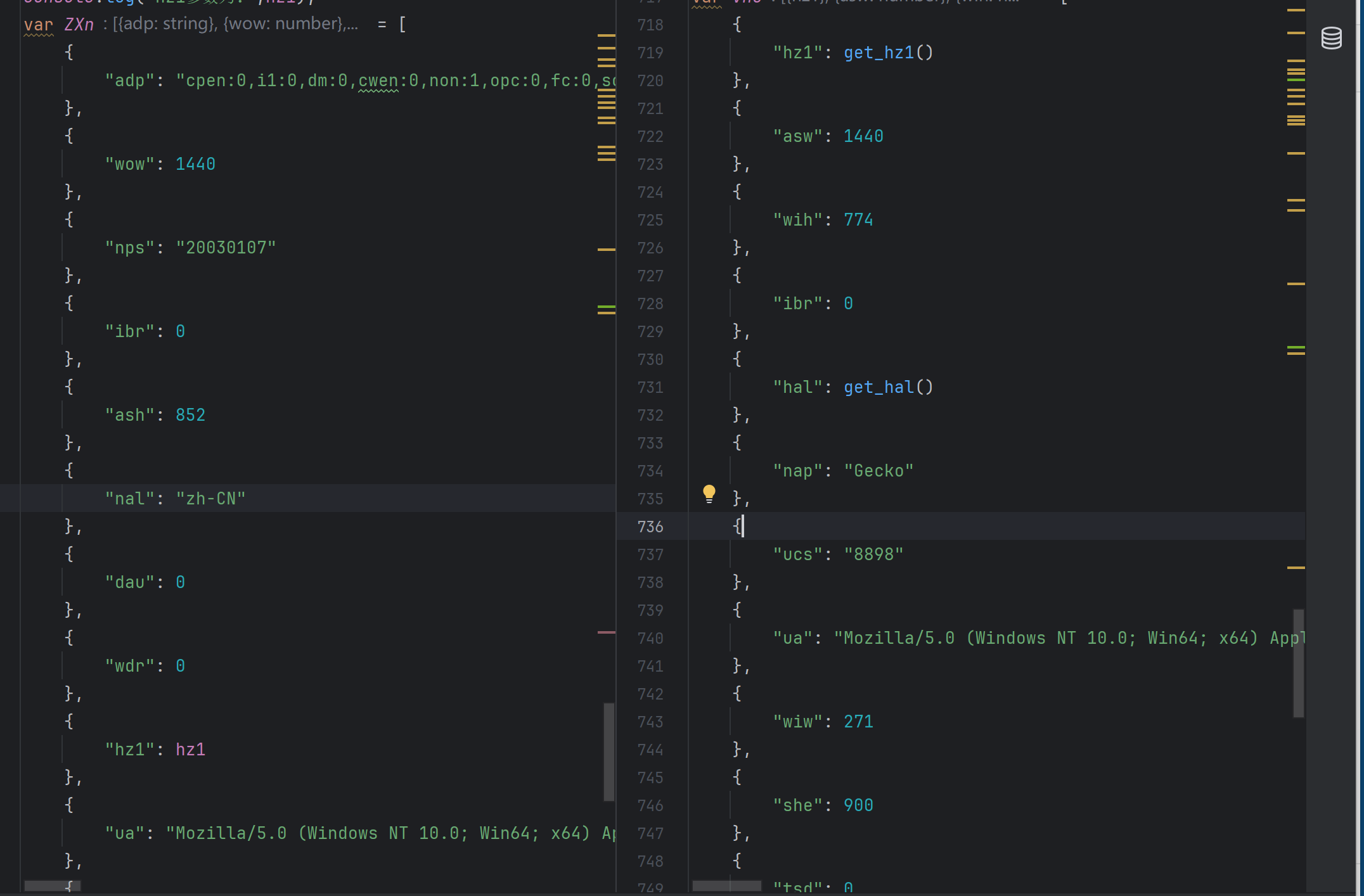Image resolution: width=1364 pixels, height=896 pixels.
Task: Click the green stripe marker in the left pane
Action: [606, 307]
